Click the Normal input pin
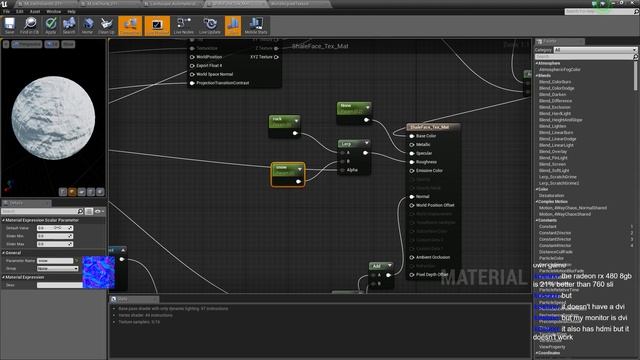 click(412, 196)
